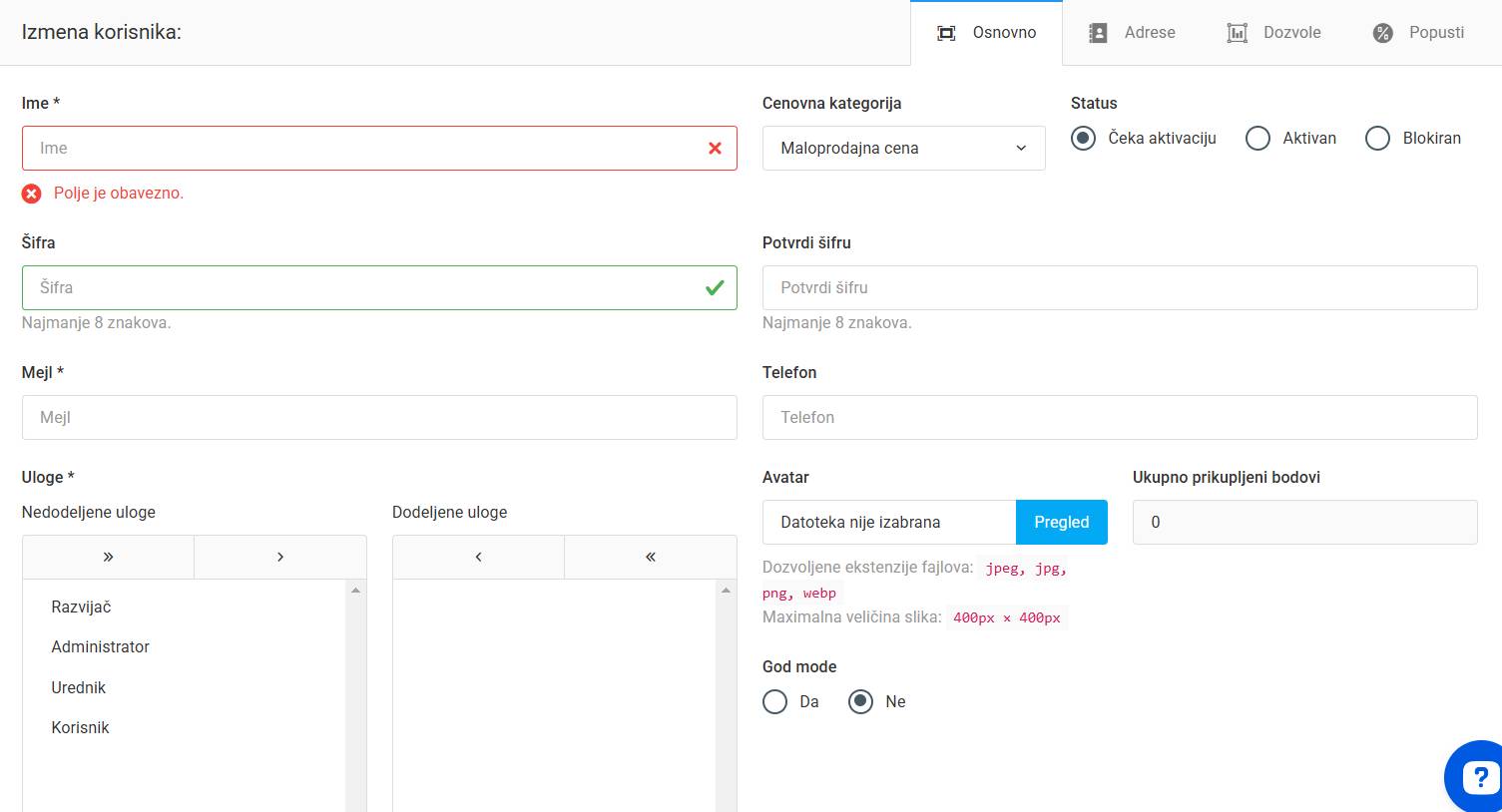Click the help question mark chat bubble
The height and width of the screenshot is (812, 1502).
(1477, 777)
